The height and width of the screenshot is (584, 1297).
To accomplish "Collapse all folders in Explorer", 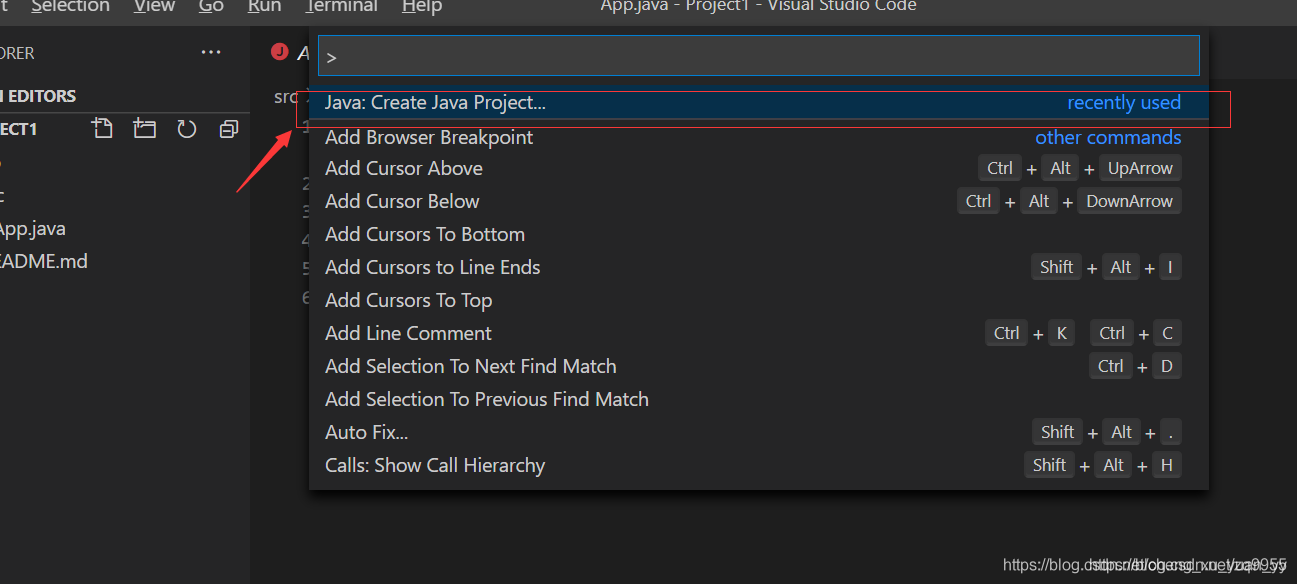I will coord(229,129).
